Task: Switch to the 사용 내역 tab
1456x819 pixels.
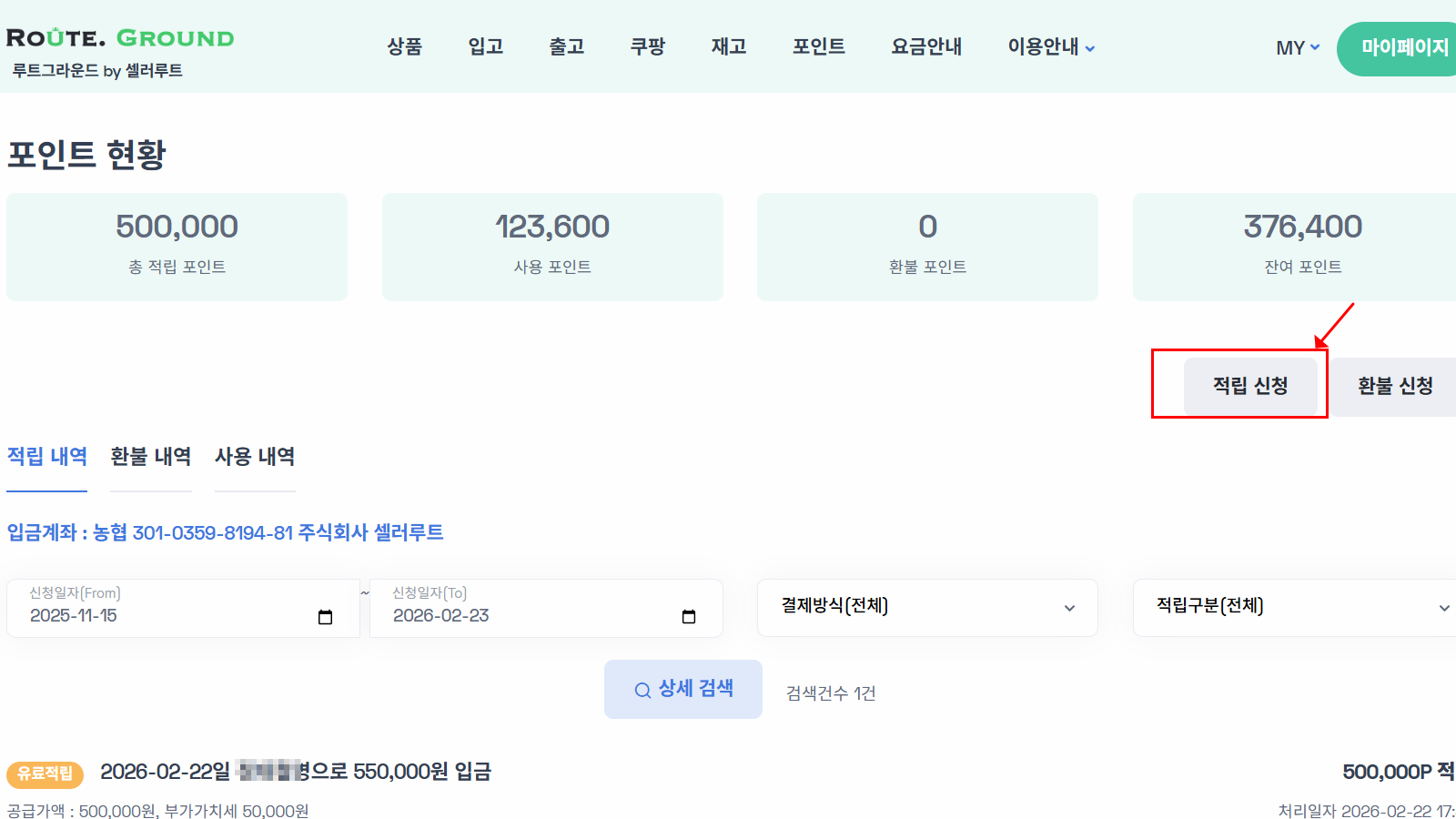Action: (x=255, y=457)
